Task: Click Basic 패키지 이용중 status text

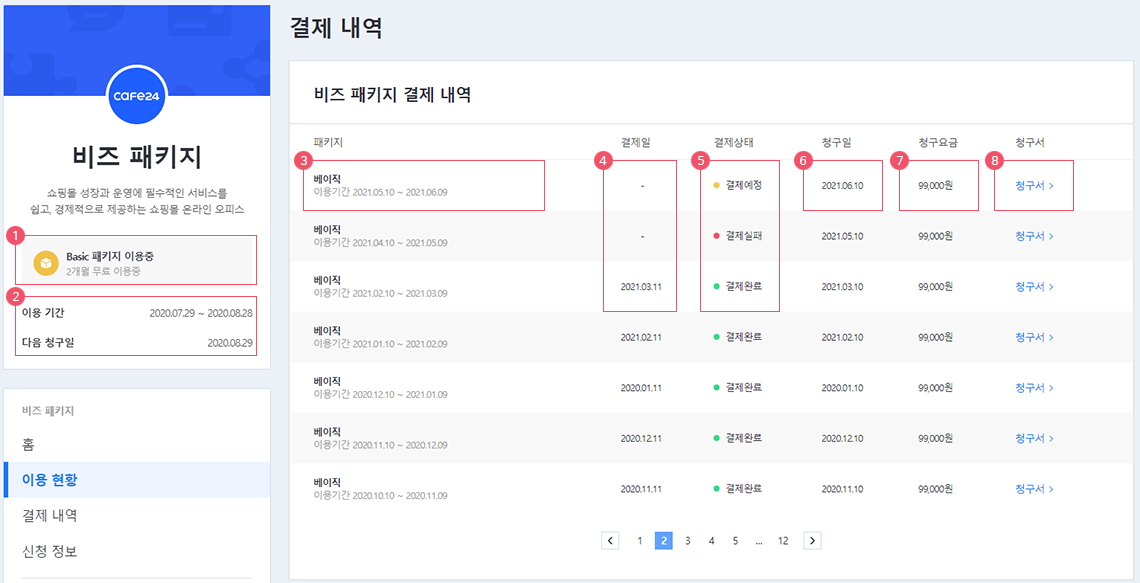Action: [x=110, y=257]
